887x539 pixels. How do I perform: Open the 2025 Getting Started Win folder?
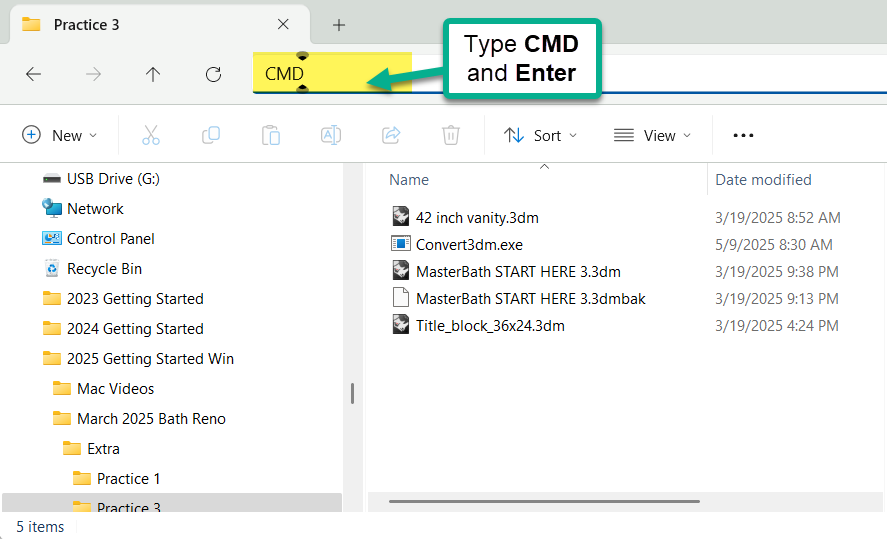click(x=150, y=359)
